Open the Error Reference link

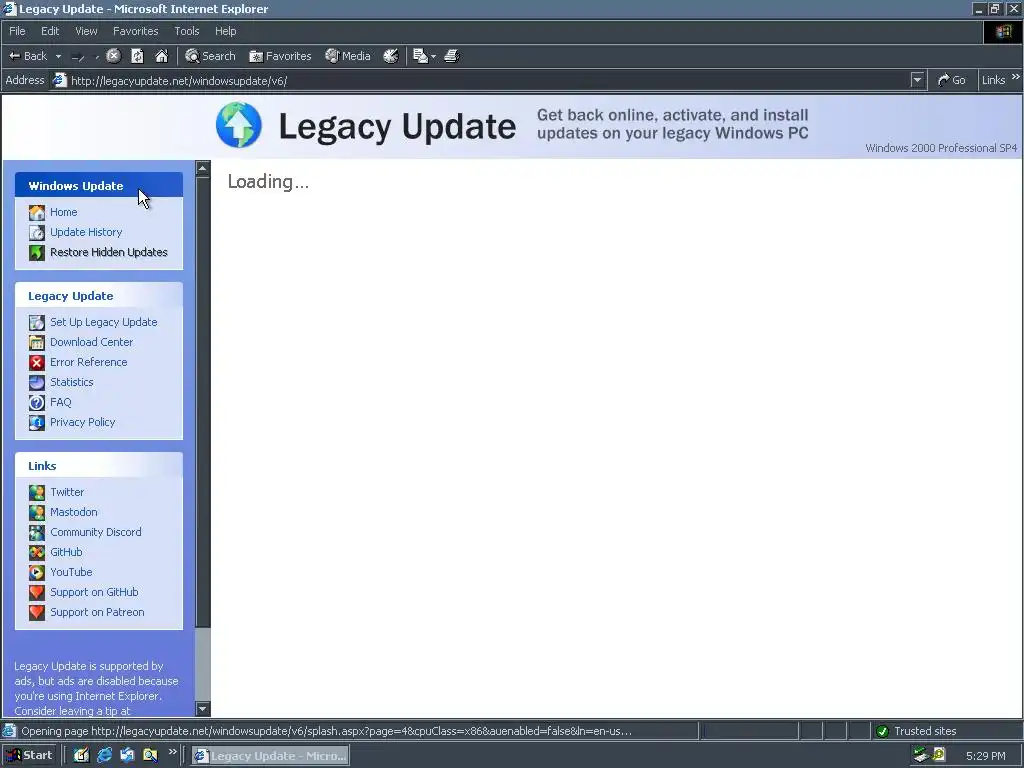pos(89,362)
